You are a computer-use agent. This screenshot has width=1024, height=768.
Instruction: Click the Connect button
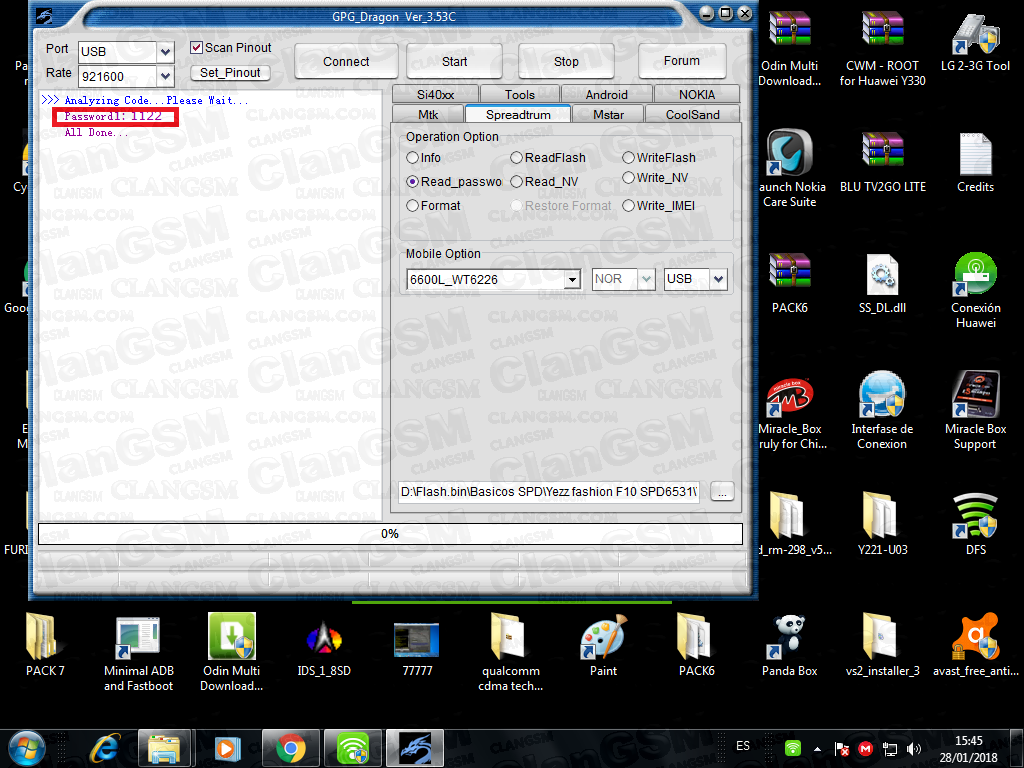[346, 61]
